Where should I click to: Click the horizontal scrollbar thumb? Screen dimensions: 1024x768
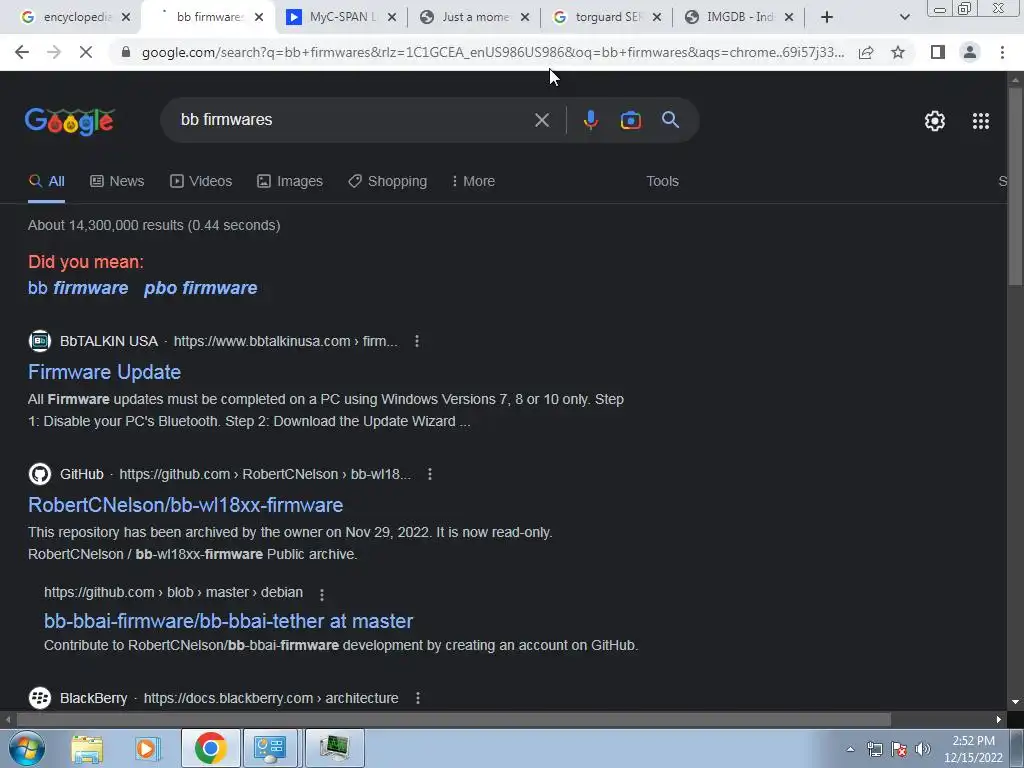[454, 719]
